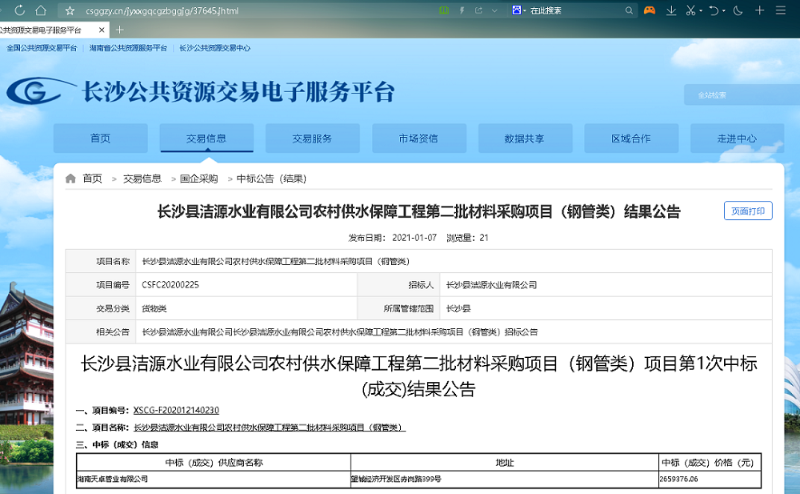Open the 市场资信 navigation tab
The image size is (800, 494).
coord(418,138)
